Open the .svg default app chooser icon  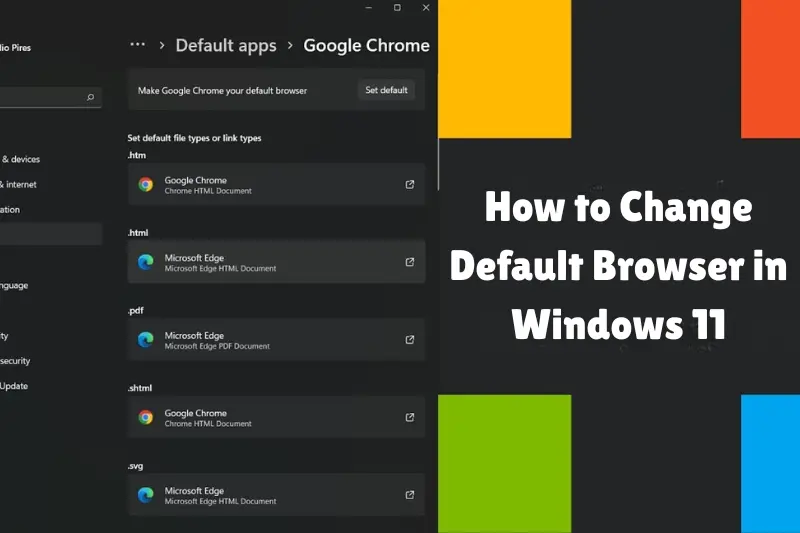[410, 495]
